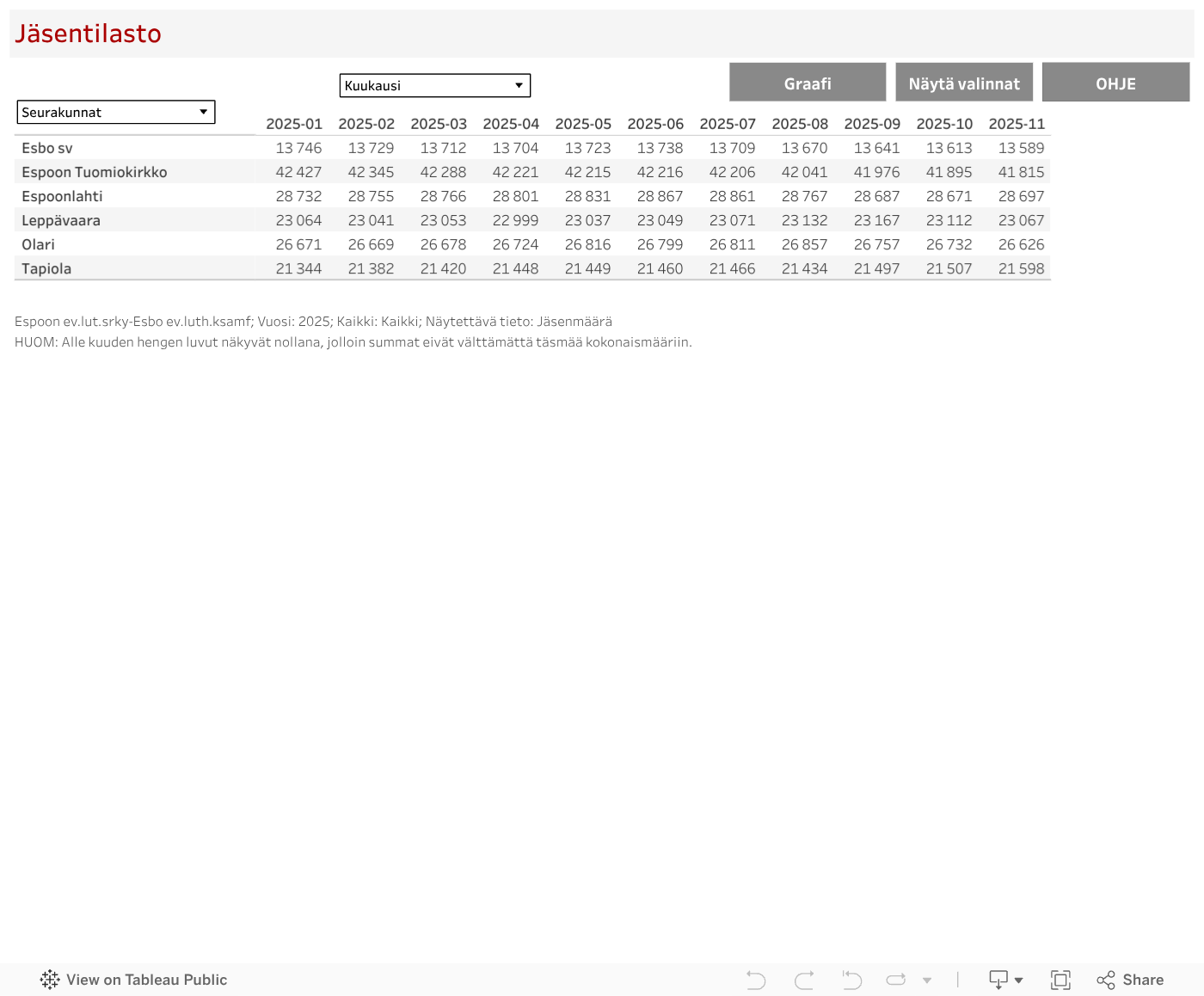Open the Download icon menu
1204x996 pixels.
1004,980
